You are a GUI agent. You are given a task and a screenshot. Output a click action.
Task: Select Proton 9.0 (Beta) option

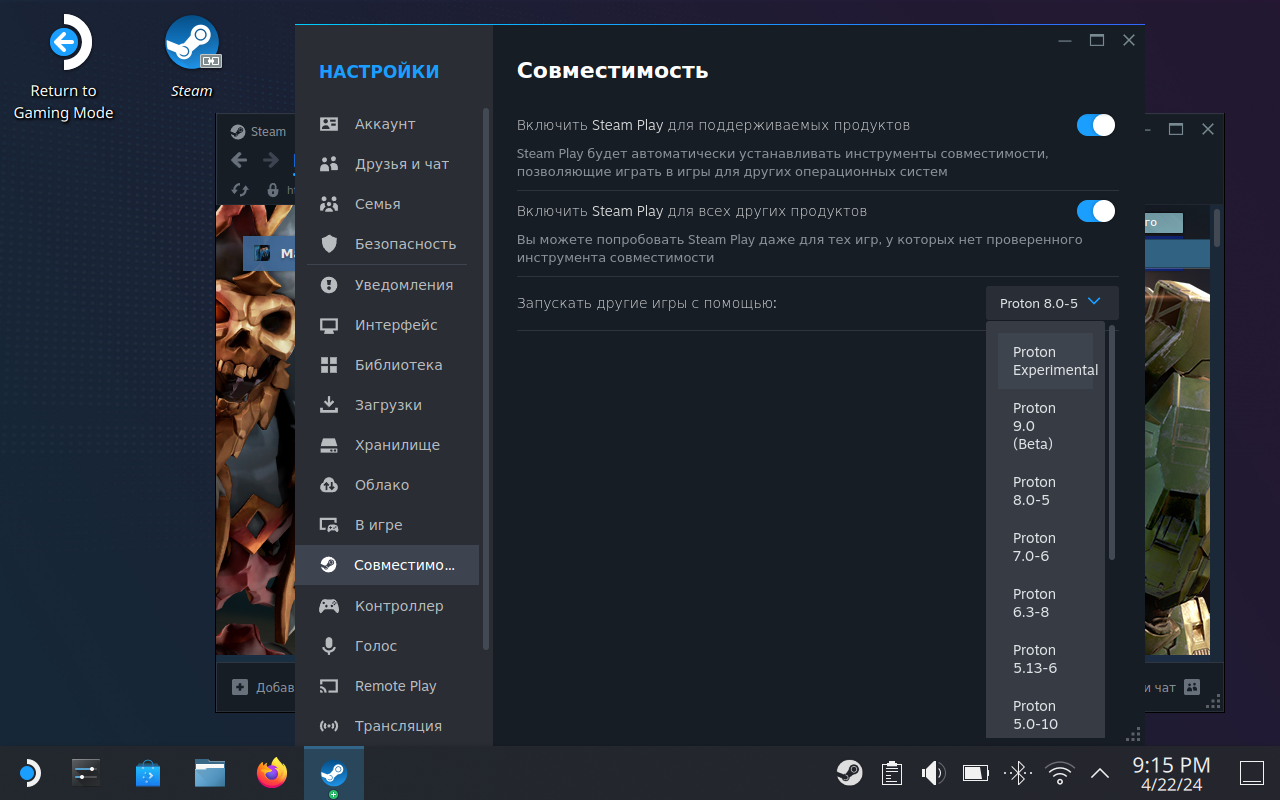[1045, 426]
